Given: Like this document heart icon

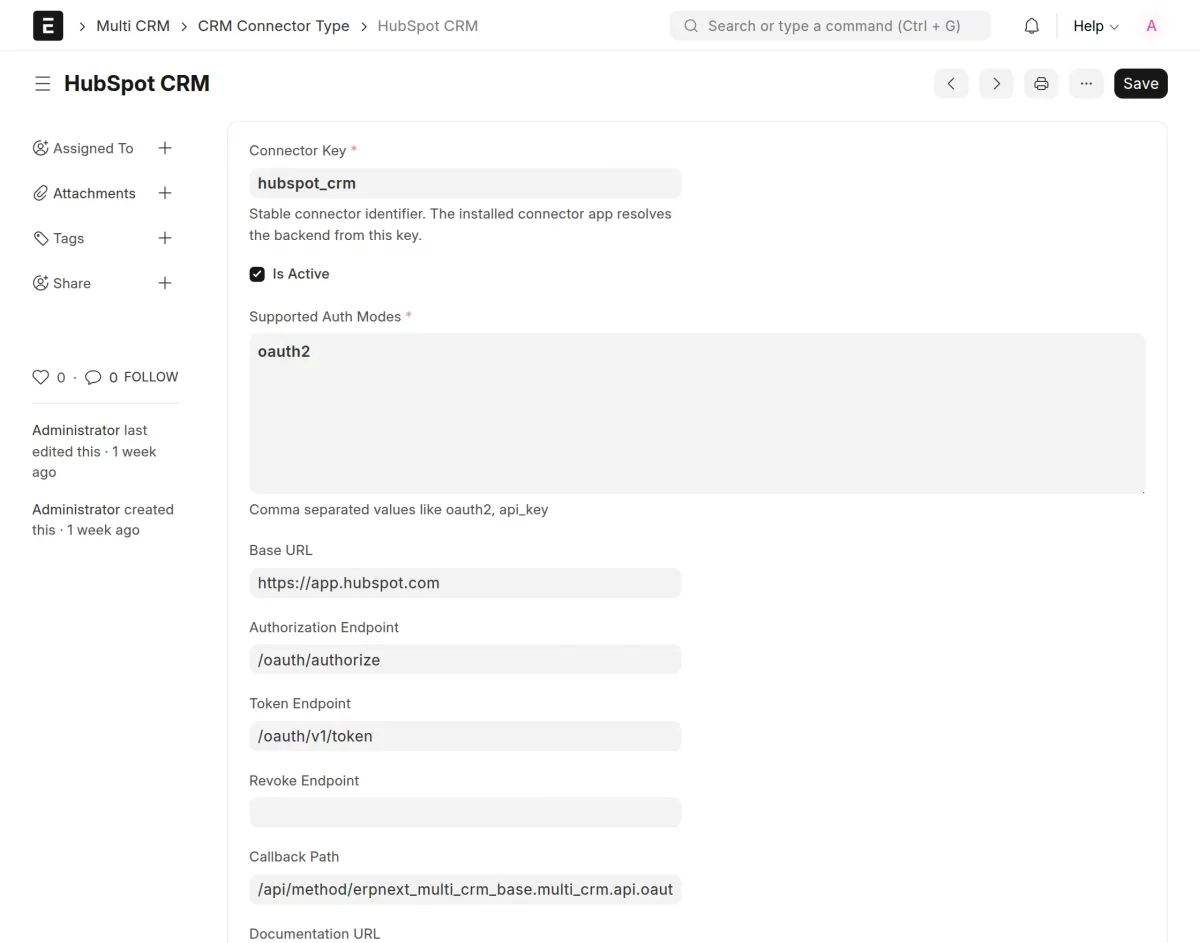Looking at the screenshot, I should click(41, 377).
